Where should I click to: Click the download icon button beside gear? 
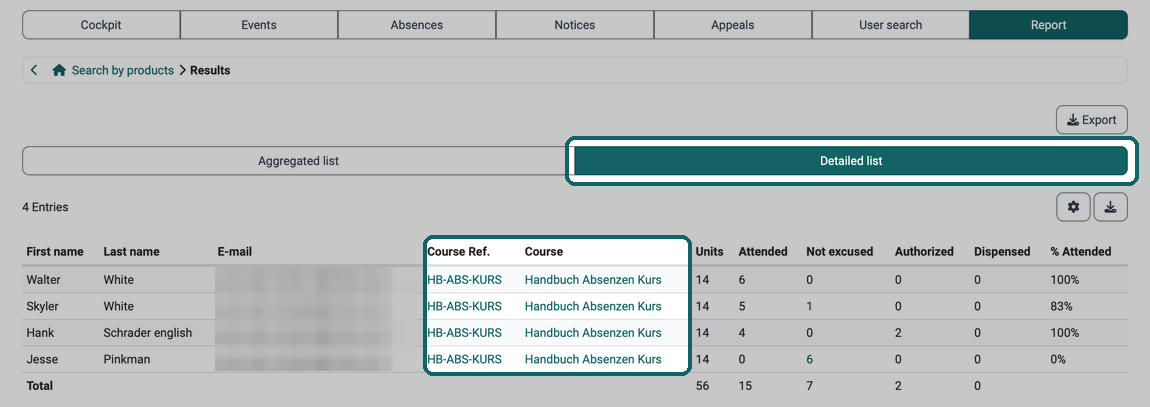(1111, 208)
